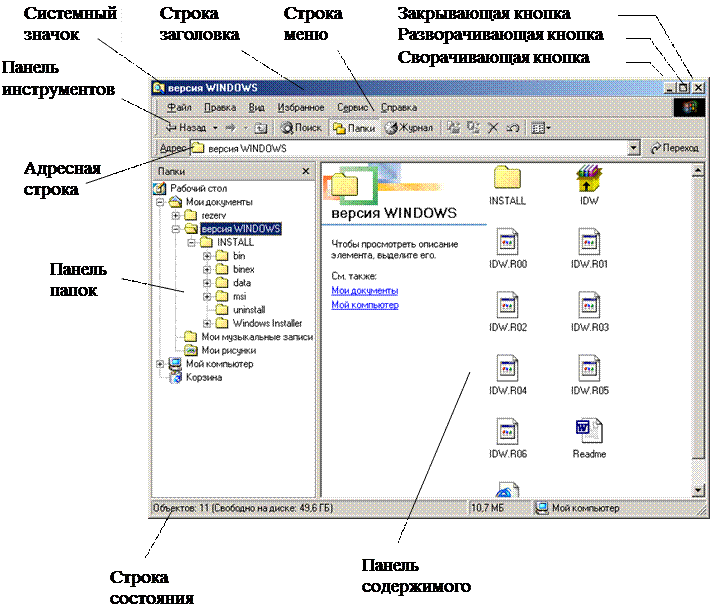Screen dimensions: 710x616
Task: Click the Forward arrow toolbar icon
Action: tap(230, 128)
